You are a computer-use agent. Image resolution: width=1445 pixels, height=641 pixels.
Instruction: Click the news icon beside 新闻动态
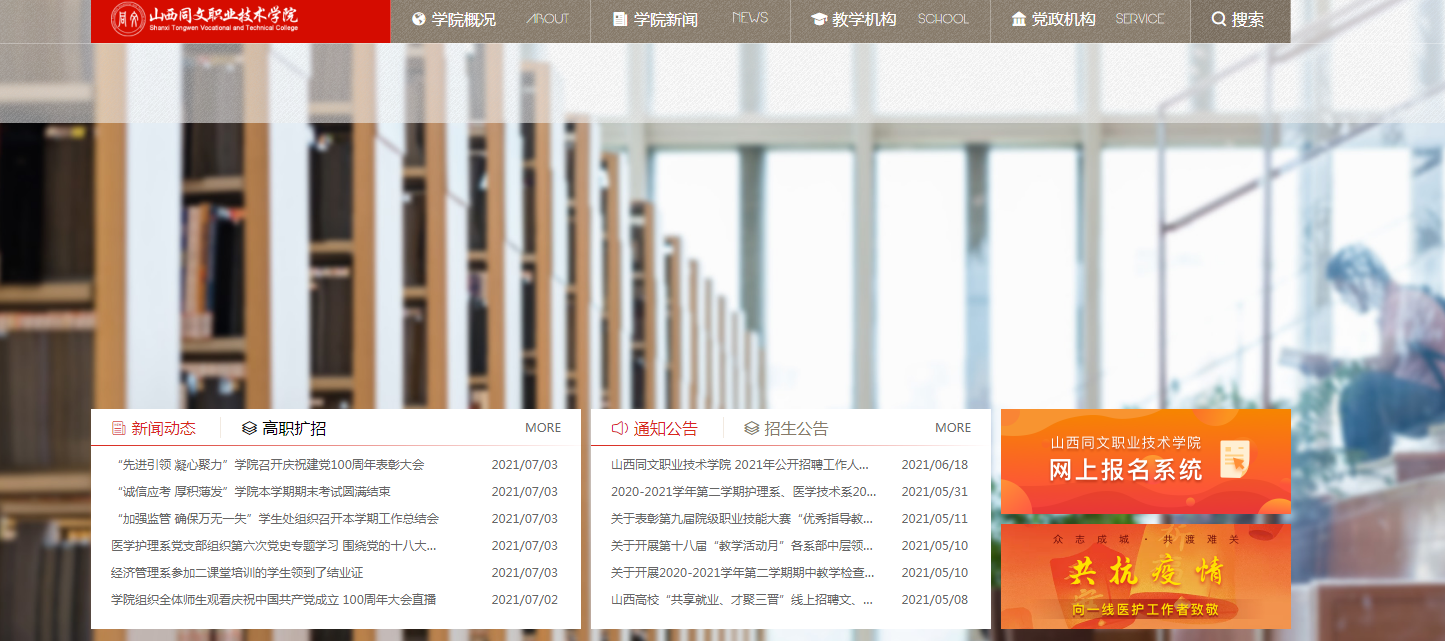[x=119, y=428]
